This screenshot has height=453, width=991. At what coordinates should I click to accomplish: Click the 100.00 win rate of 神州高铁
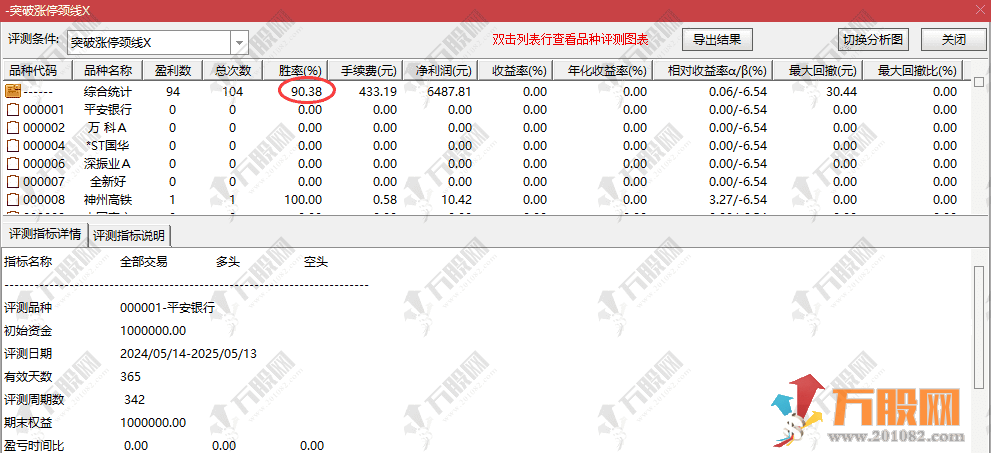click(x=303, y=200)
